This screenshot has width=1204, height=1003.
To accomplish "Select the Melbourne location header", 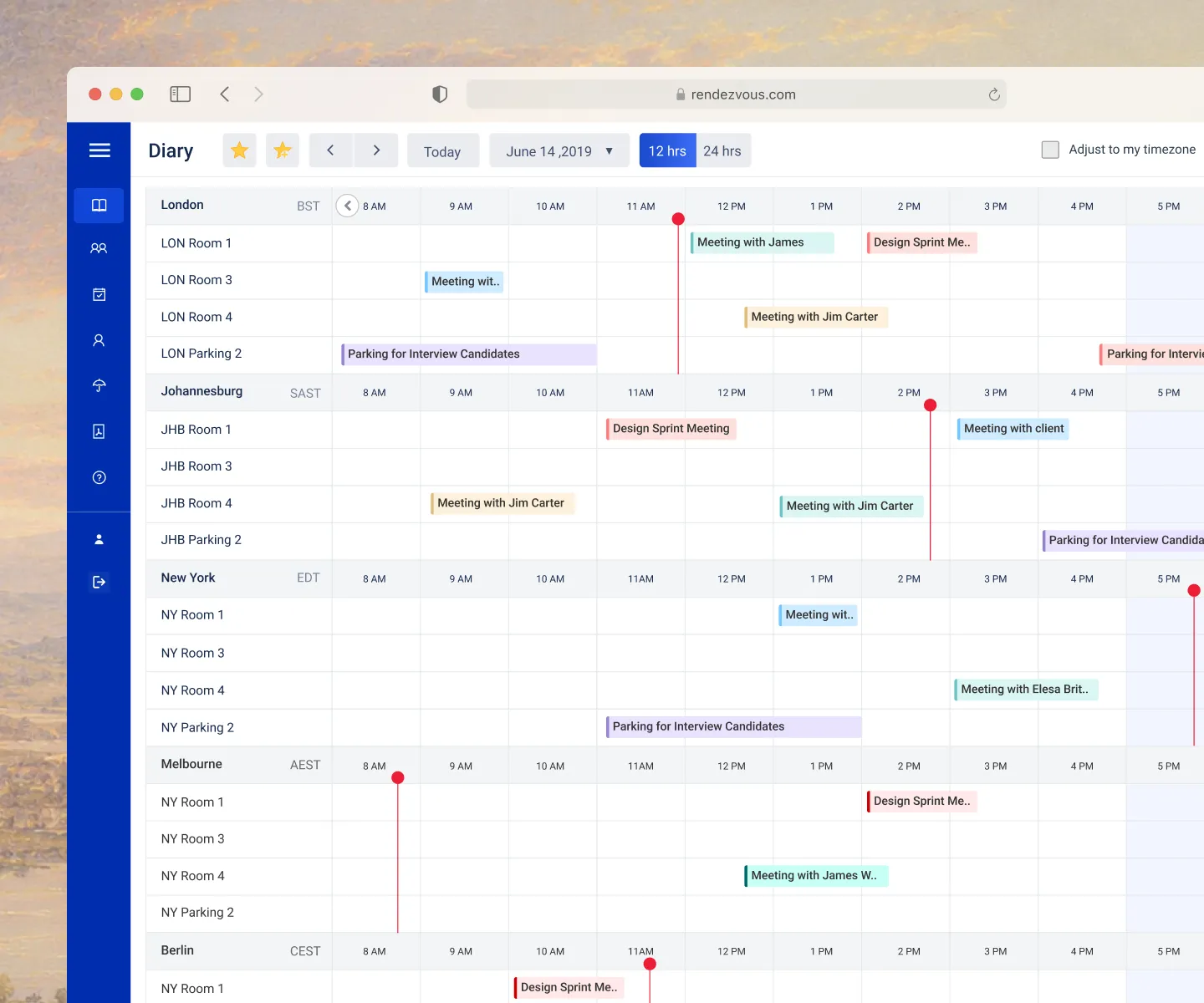I will (191, 764).
